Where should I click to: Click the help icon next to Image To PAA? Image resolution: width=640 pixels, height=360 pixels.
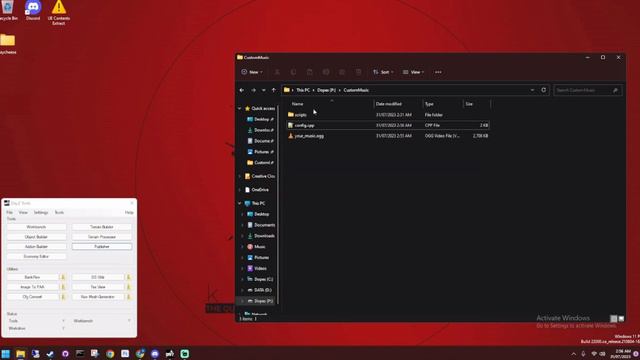click(x=63, y=287)
